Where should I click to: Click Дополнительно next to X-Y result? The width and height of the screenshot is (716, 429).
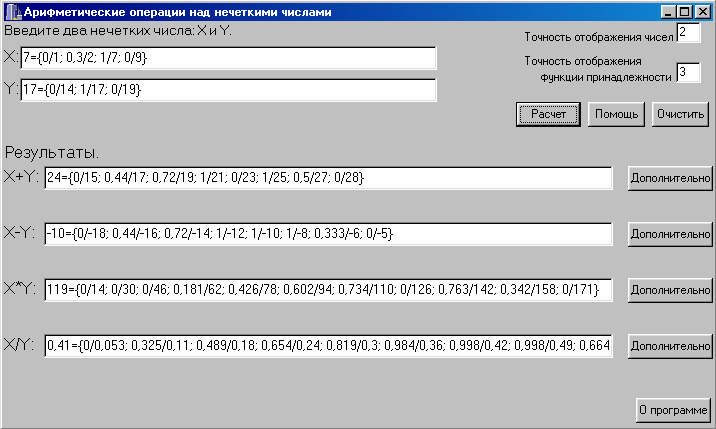(670, 234)
